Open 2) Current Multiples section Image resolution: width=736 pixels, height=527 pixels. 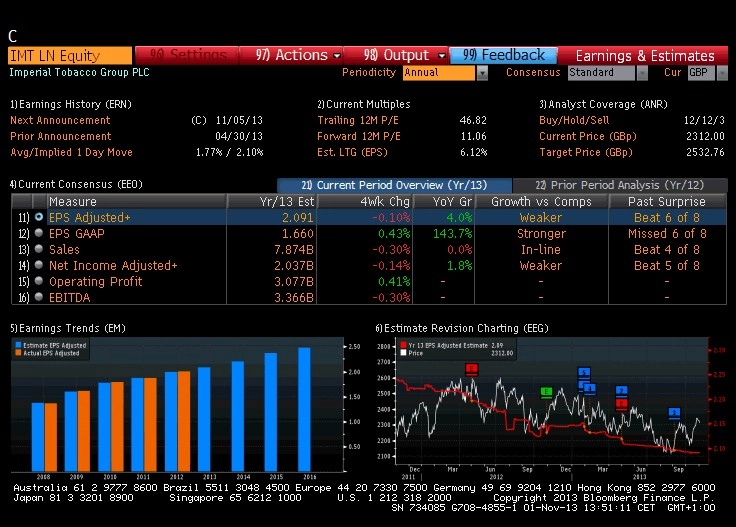point(364,104)
